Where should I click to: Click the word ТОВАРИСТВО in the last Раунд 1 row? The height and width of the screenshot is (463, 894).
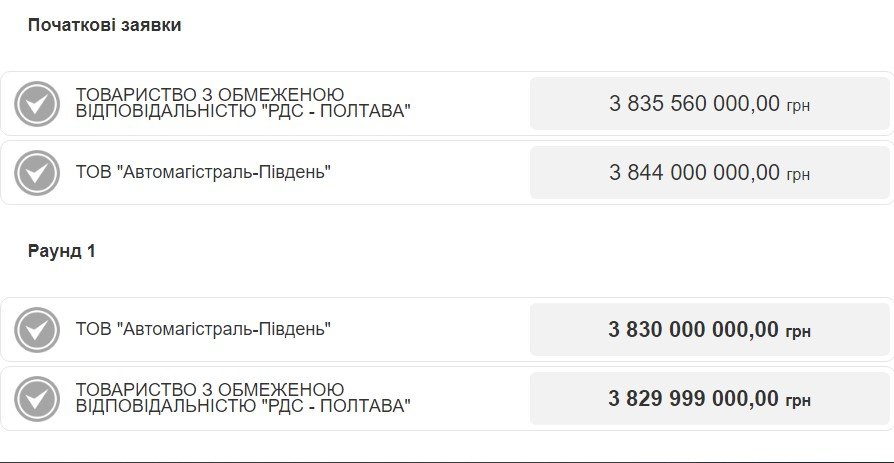pos(133,389)
